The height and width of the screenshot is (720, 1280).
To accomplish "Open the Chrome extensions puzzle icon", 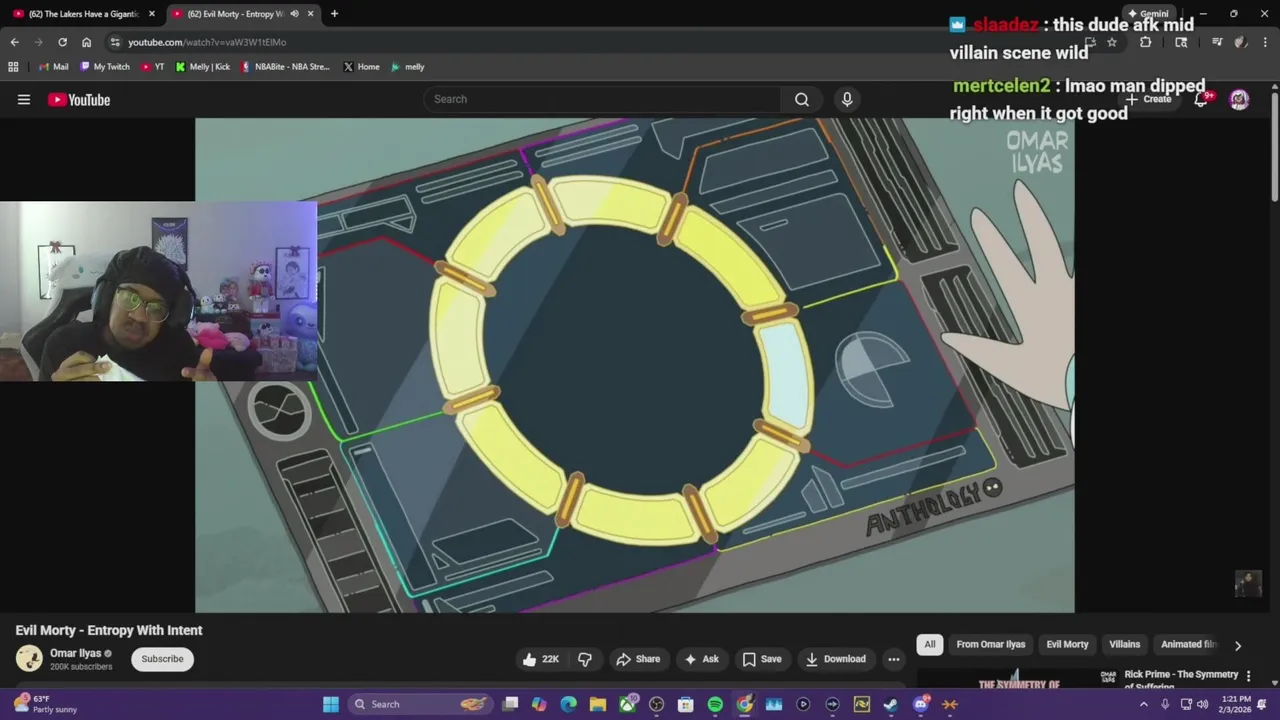I will point(1146,42).
